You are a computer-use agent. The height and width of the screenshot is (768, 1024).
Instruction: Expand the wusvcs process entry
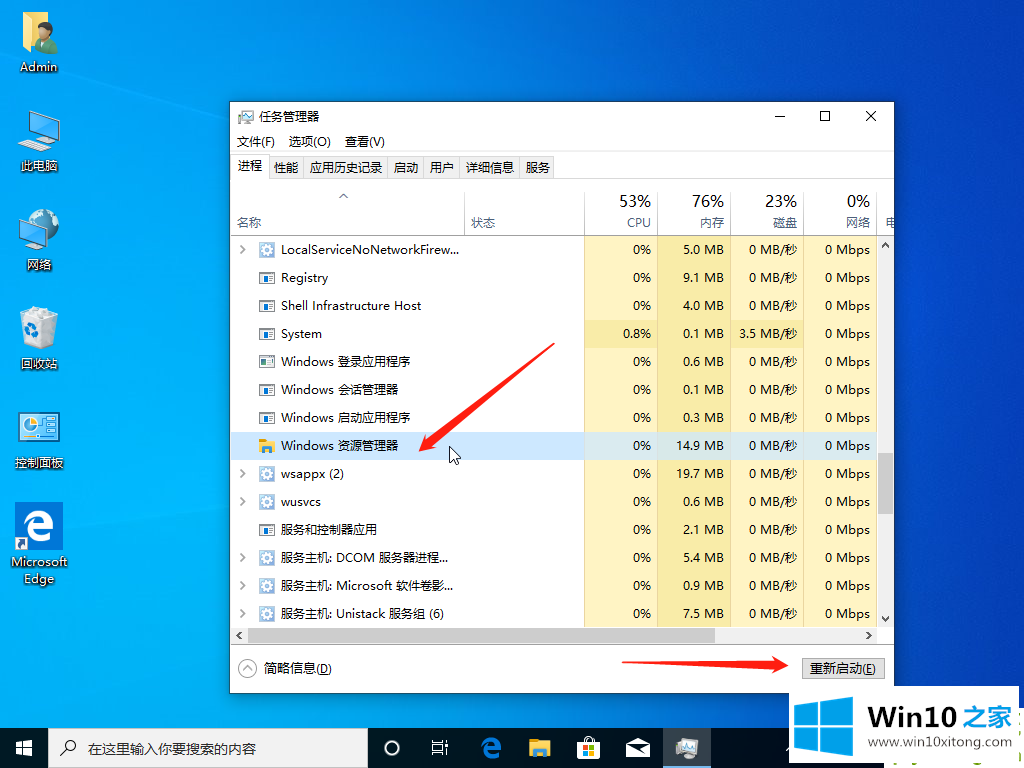tap(243, 501)
